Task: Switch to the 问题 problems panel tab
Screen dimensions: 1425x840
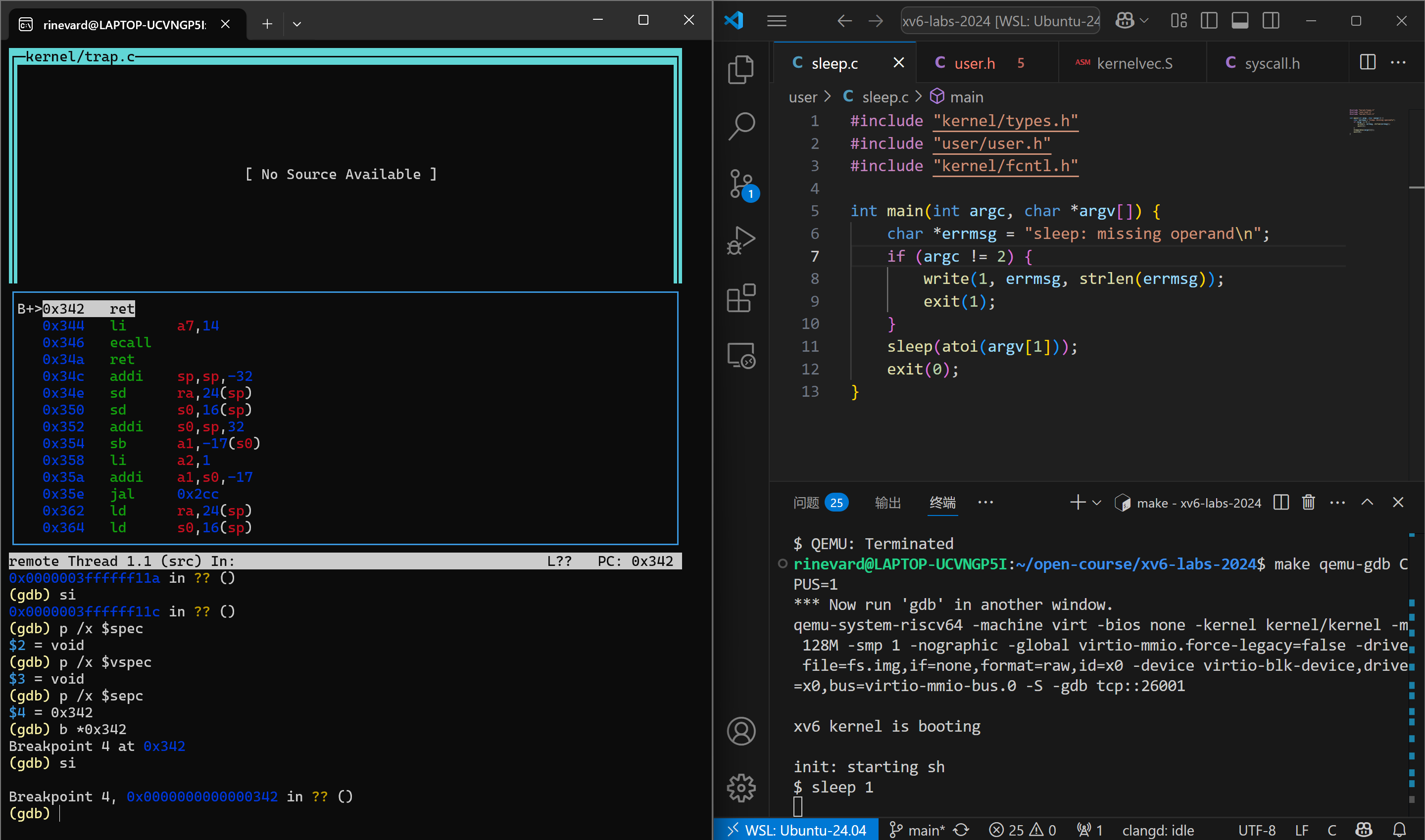Action: tap(806, 503)
